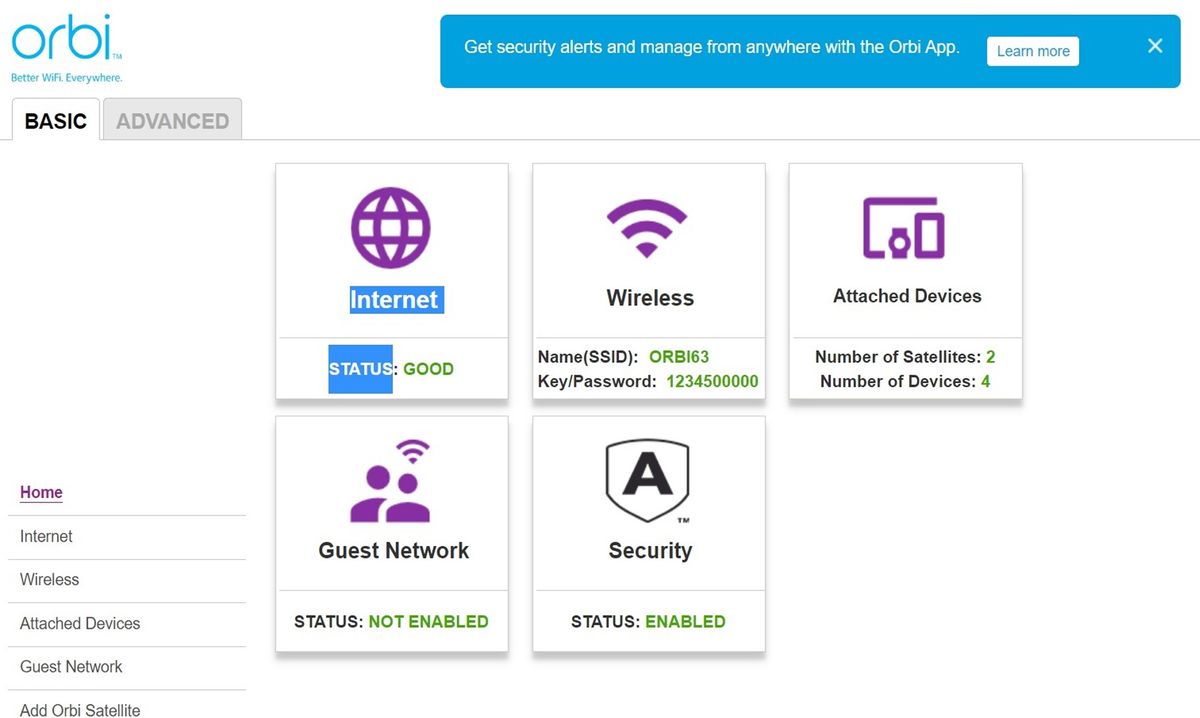Click the Guest Network NOT ENABLED status
The width and height of the screenshot is (1200, 718).
coord(428,621)
